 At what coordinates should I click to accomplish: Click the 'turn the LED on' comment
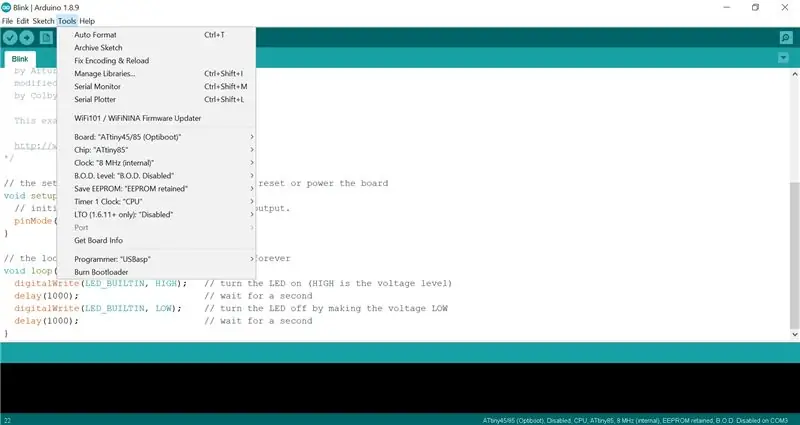click(x=328, y=283)
